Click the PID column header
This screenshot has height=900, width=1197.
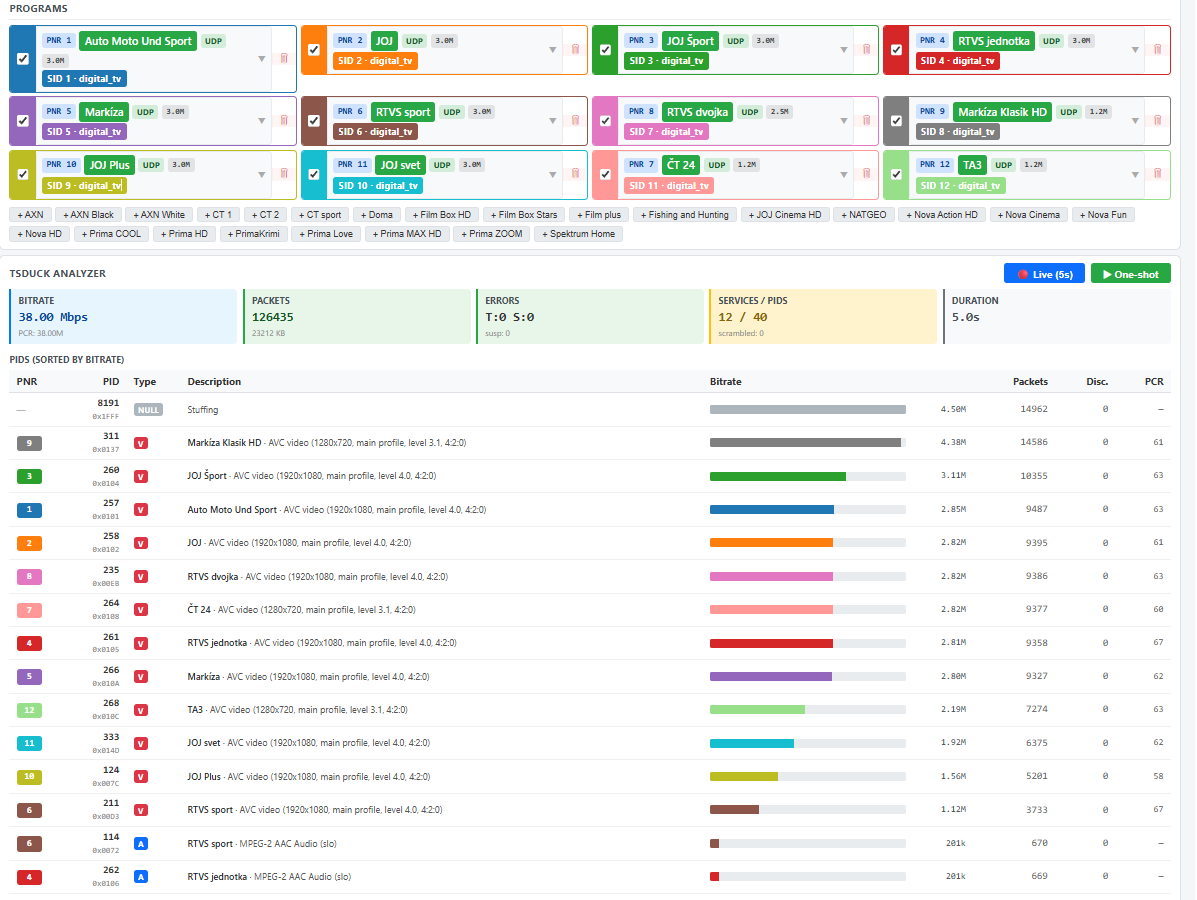(111, 382)
